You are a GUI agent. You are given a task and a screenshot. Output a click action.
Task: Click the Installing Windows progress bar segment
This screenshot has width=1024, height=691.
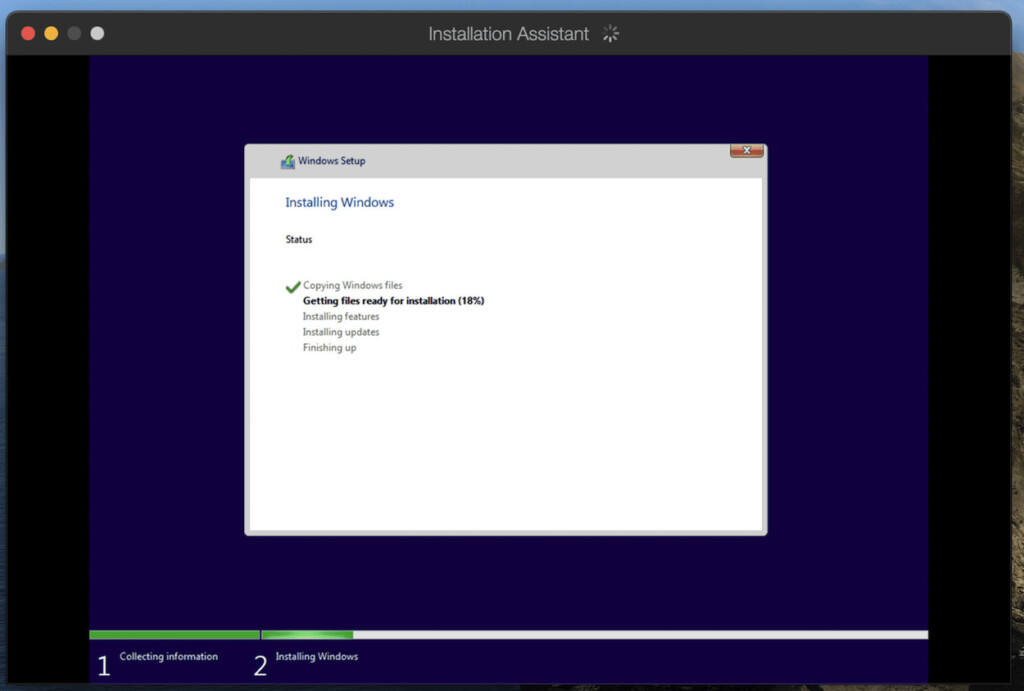tap(594, 635)
